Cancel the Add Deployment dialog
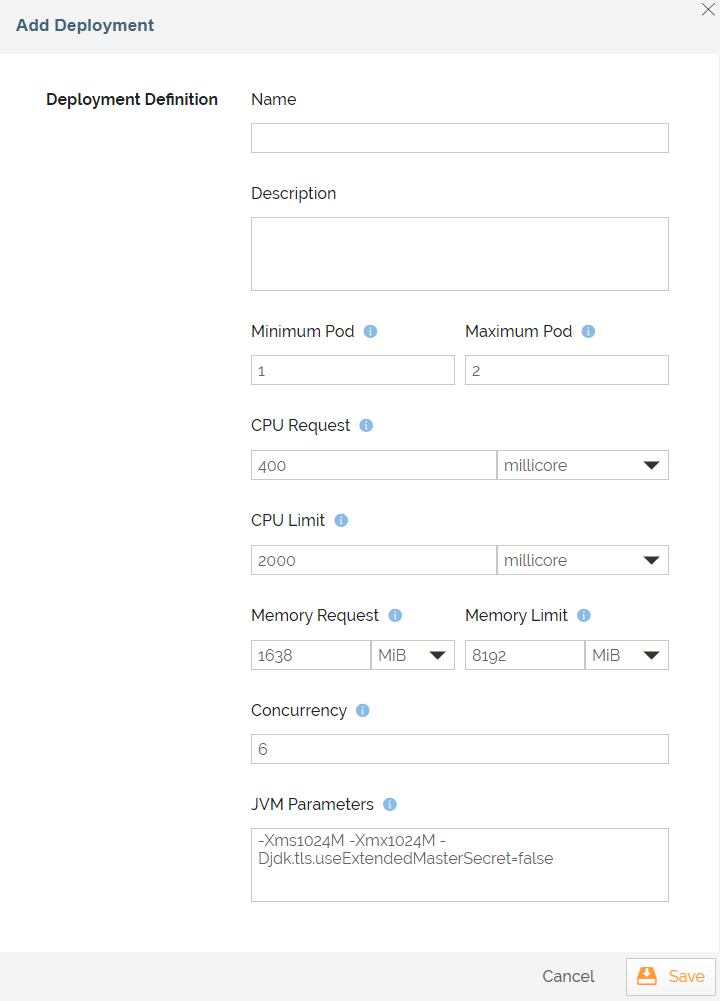 567,976
